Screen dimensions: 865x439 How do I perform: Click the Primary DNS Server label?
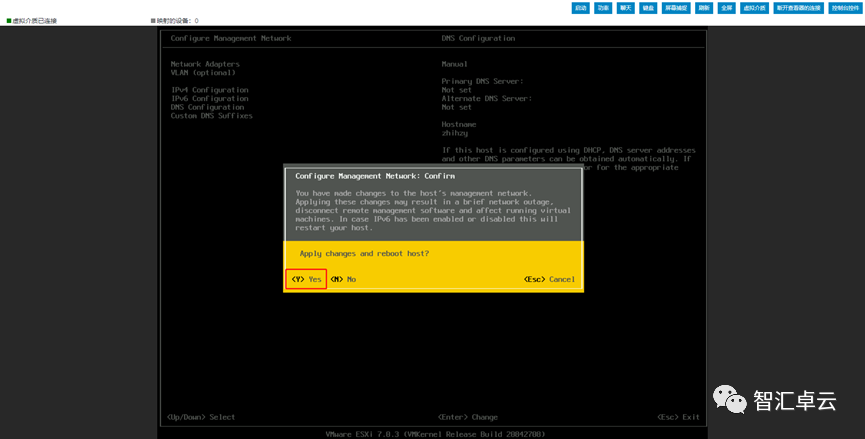(x=482, y=81)
